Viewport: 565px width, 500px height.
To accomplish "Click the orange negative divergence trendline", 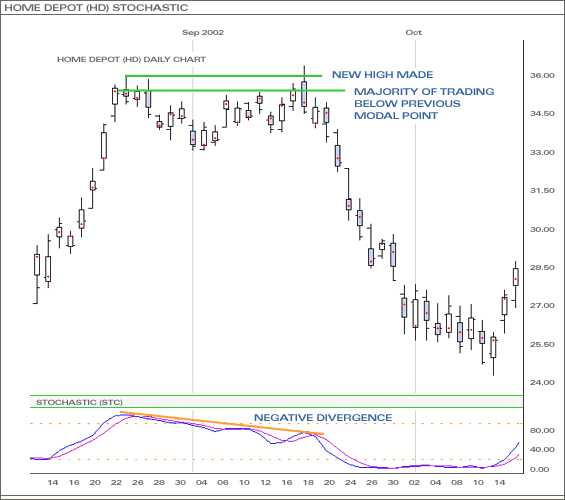I will point(222,423).
